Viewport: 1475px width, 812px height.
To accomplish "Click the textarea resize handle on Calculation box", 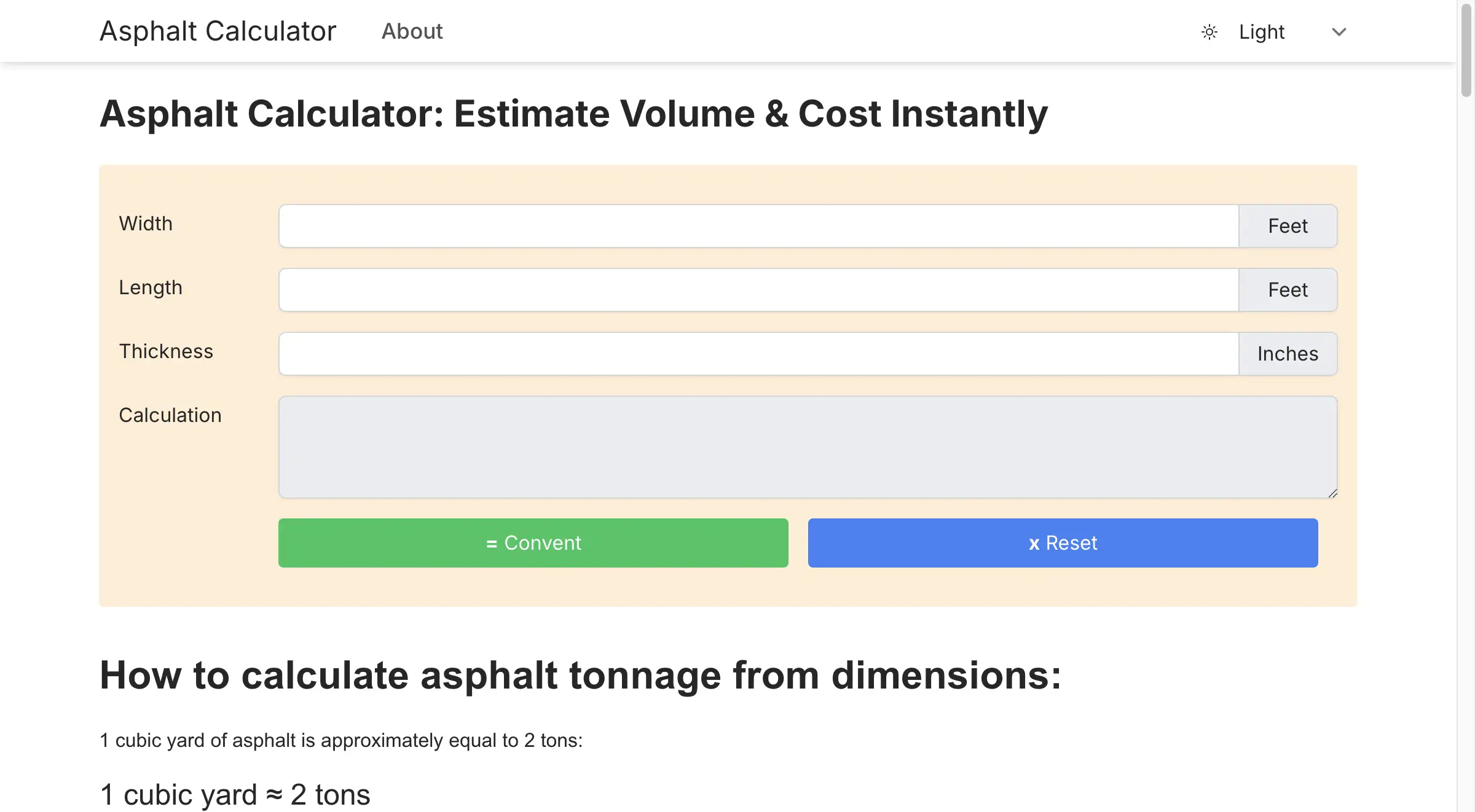I will 1332,491.
